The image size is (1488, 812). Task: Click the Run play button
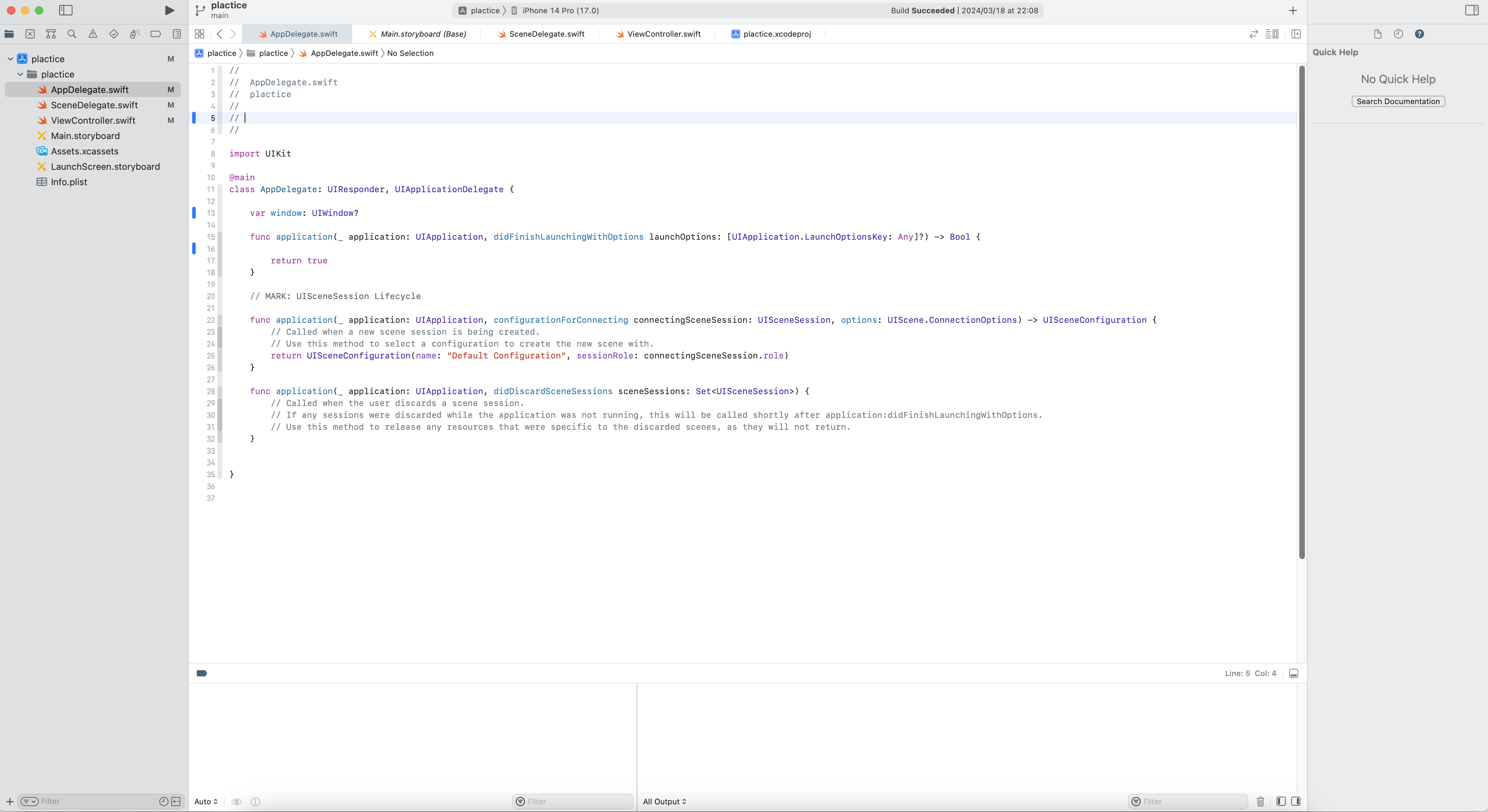tap(169, 10)
